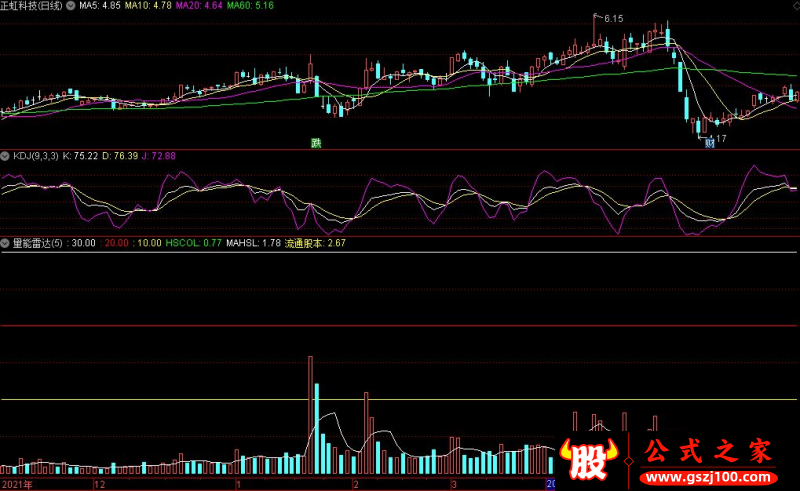
Task: Click the KDJ(9,3,3) parameter label
Action: [x=36, y=156]
